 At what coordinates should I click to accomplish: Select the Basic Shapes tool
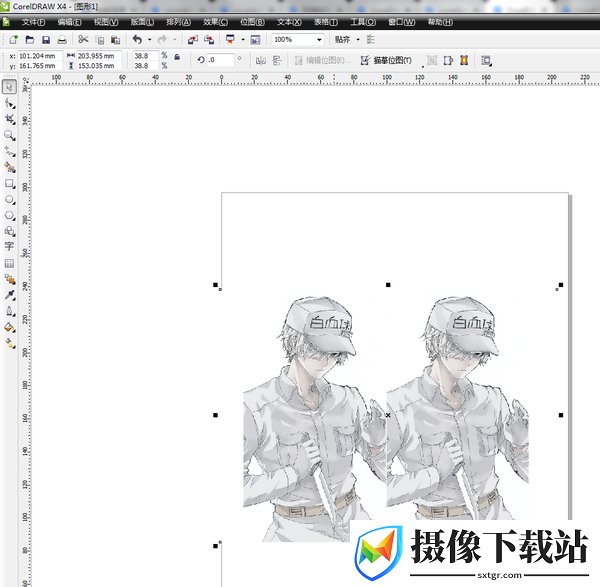(9, 231)
